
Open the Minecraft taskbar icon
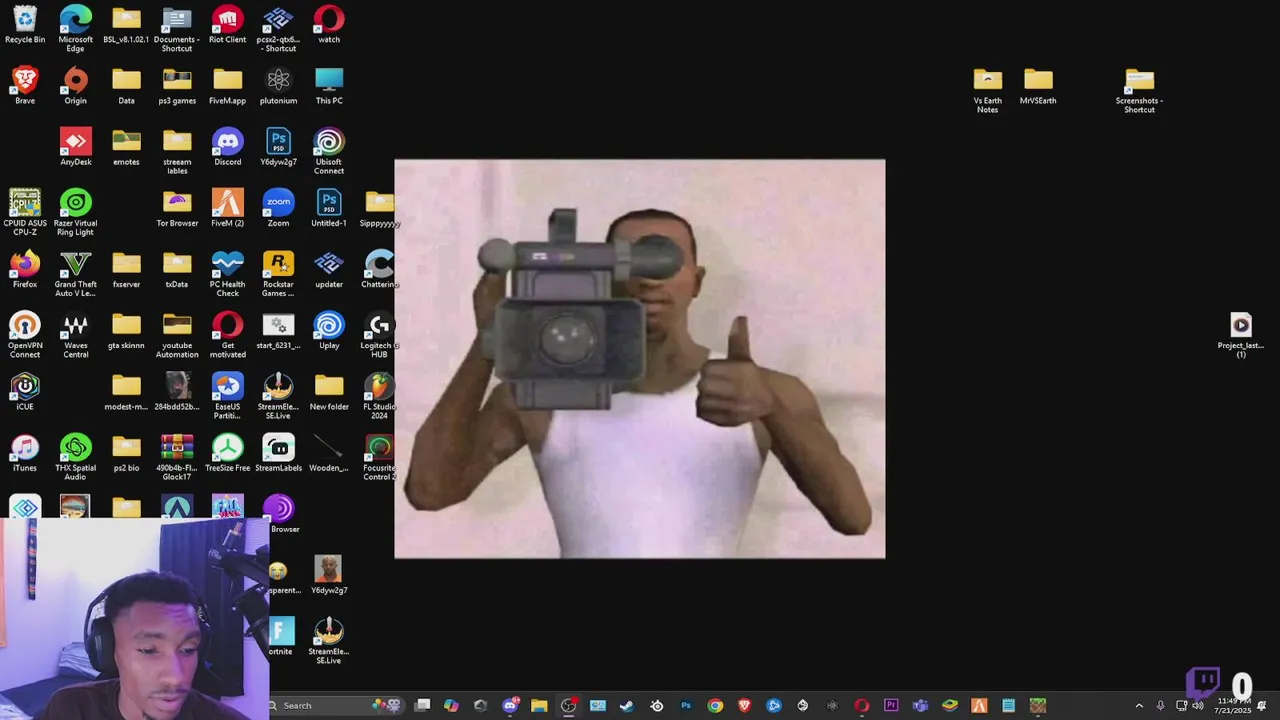click(x=1038, y=706)
